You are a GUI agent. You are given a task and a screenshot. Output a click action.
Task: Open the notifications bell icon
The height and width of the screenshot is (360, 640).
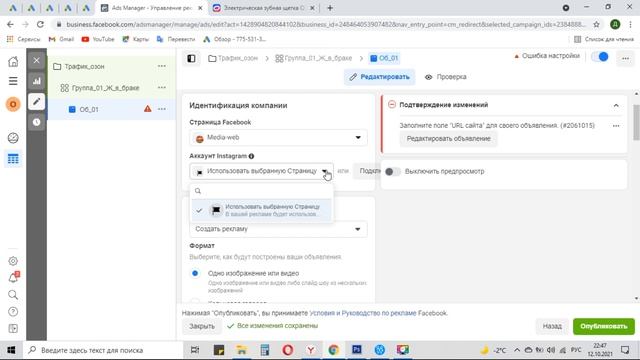tap(13, 278)
